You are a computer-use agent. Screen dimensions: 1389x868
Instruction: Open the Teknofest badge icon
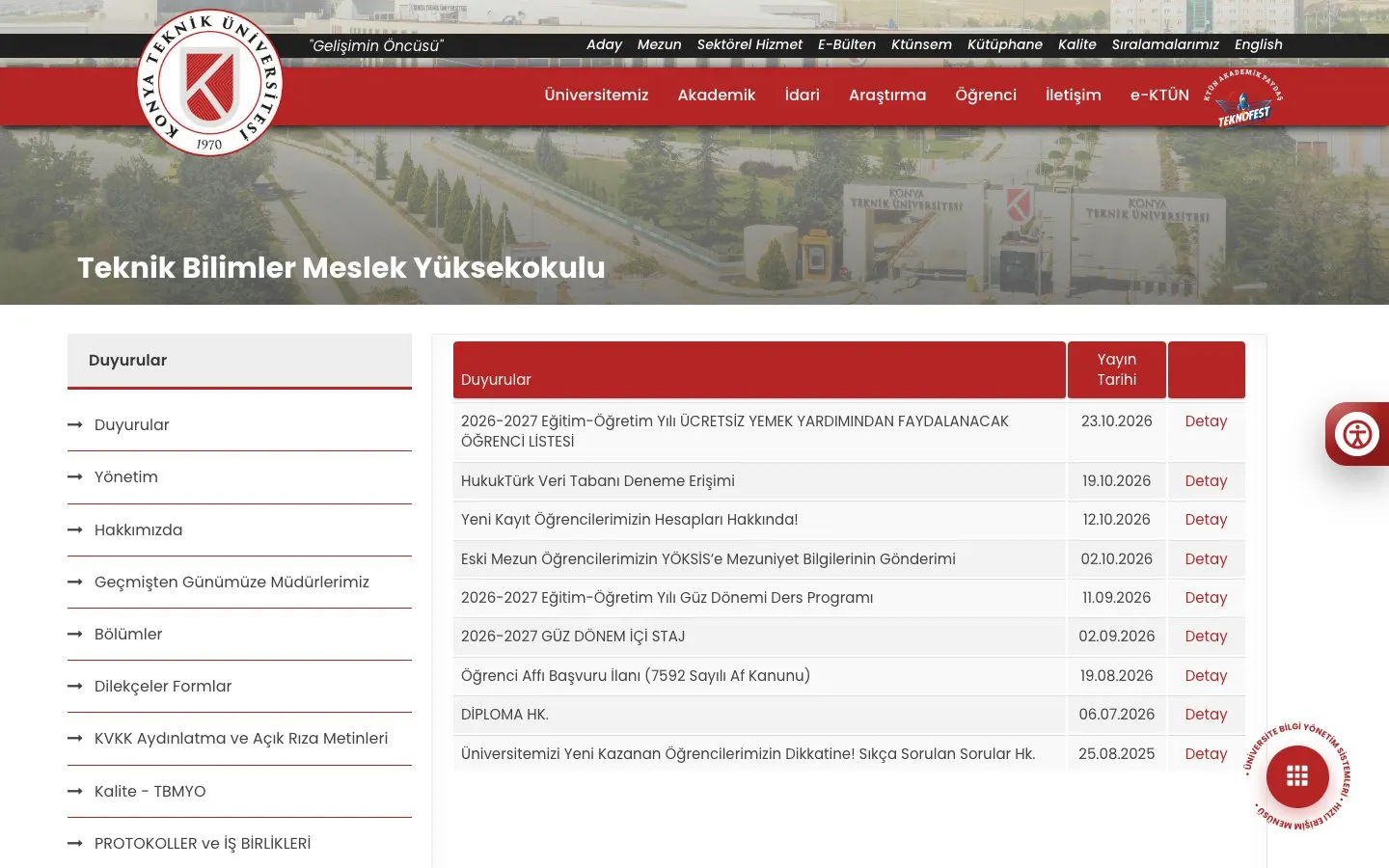point(1243,97)
